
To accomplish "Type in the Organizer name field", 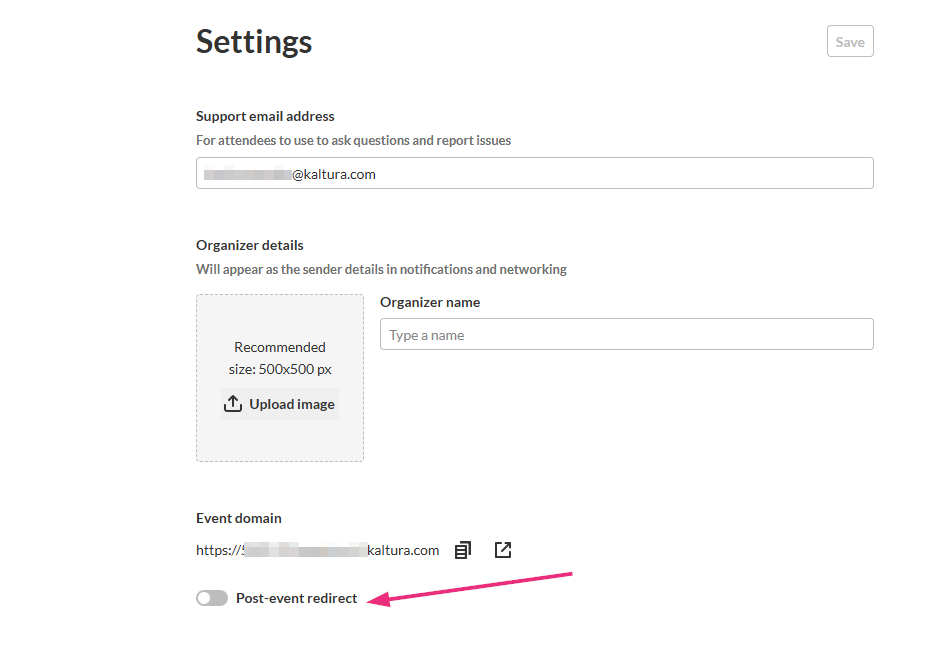I will pyautogui.click(x=626, y=335).
